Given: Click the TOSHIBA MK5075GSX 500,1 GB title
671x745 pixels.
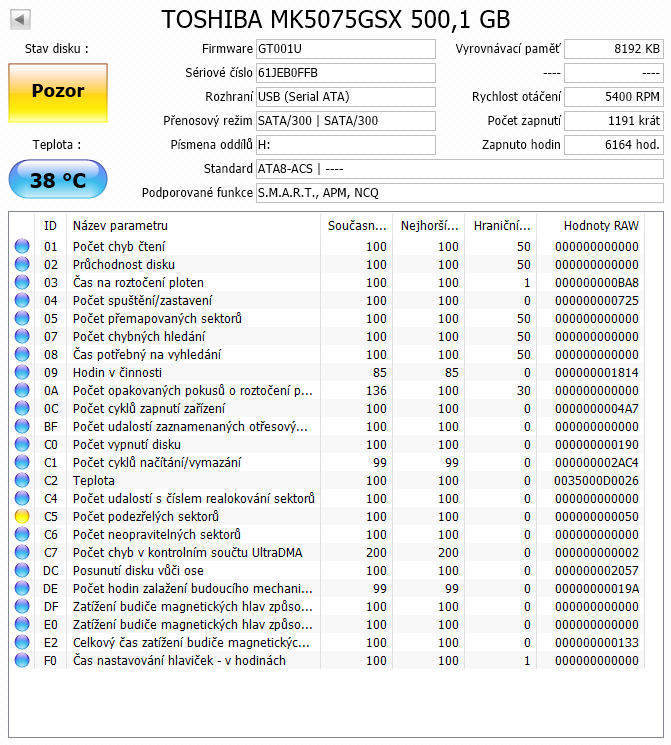Looking at the screenshot, I should 336,19.
